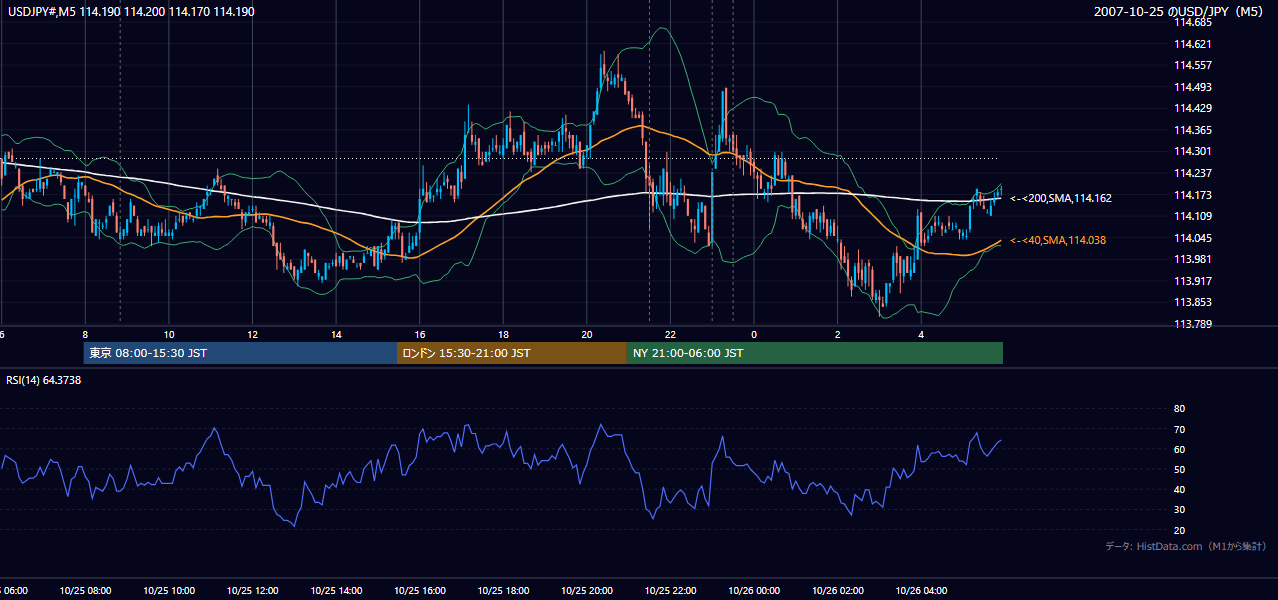
Task: Click hour mark 2 under the price chart
Action: (837, 334)
